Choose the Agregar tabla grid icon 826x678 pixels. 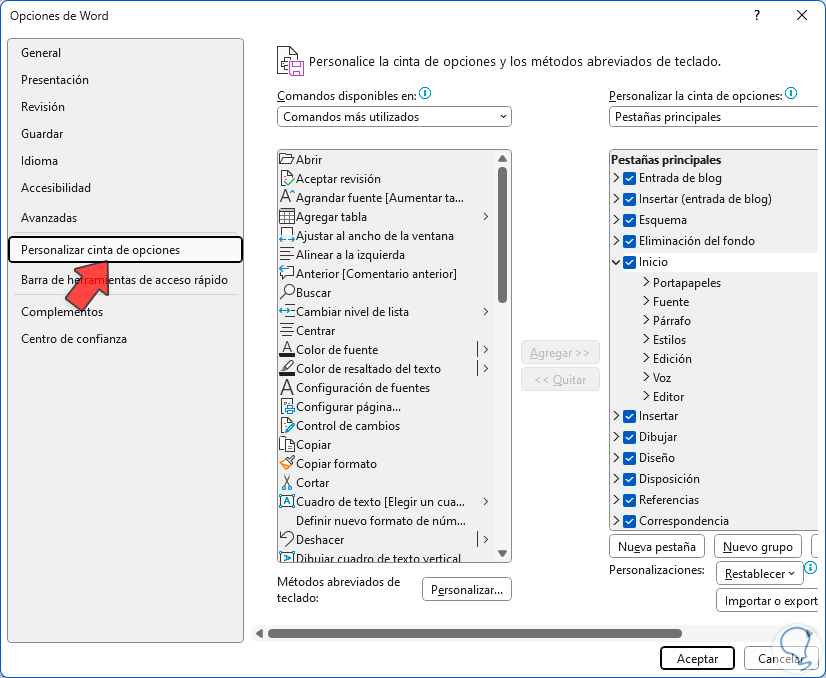pos(287,216)
